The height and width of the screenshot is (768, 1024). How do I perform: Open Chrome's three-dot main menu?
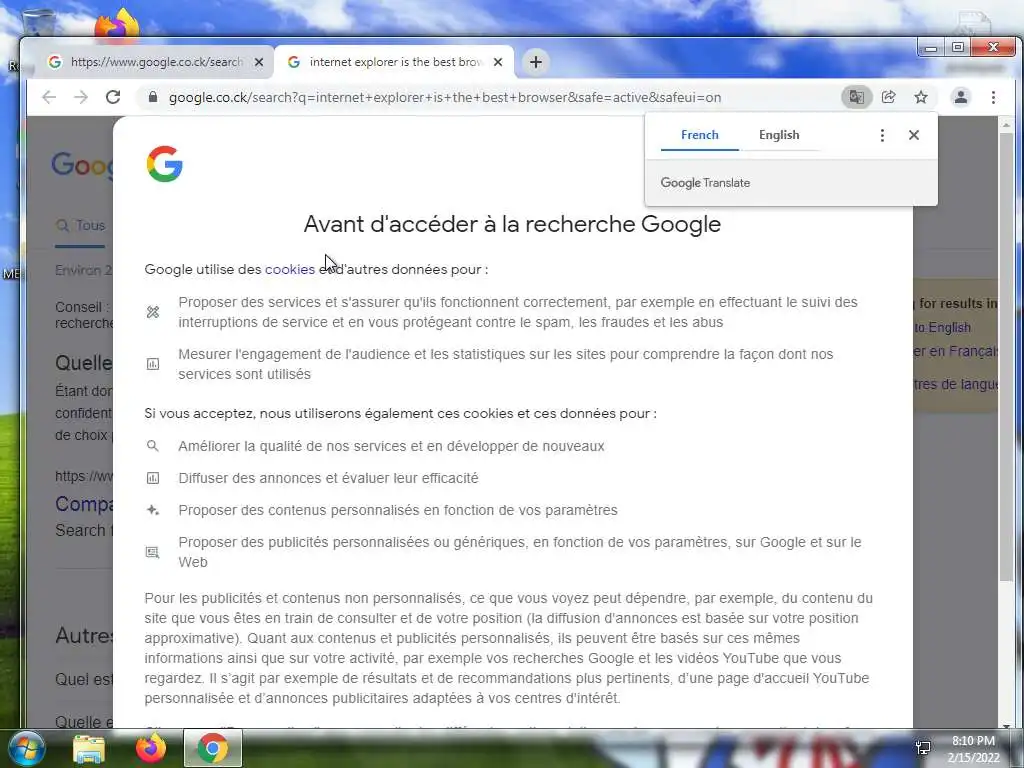pos(993,97)
